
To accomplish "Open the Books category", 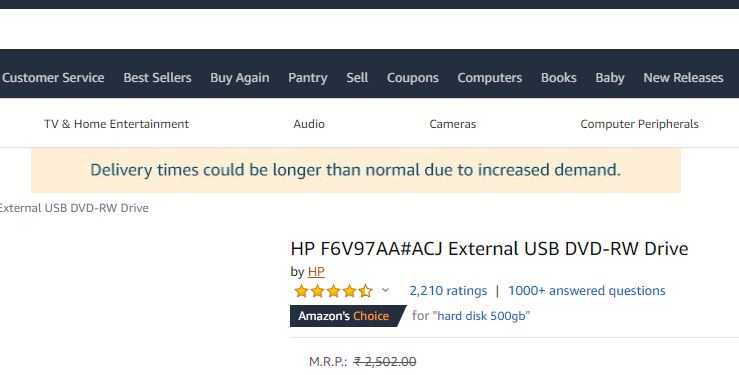I will (x=558, y=78).
